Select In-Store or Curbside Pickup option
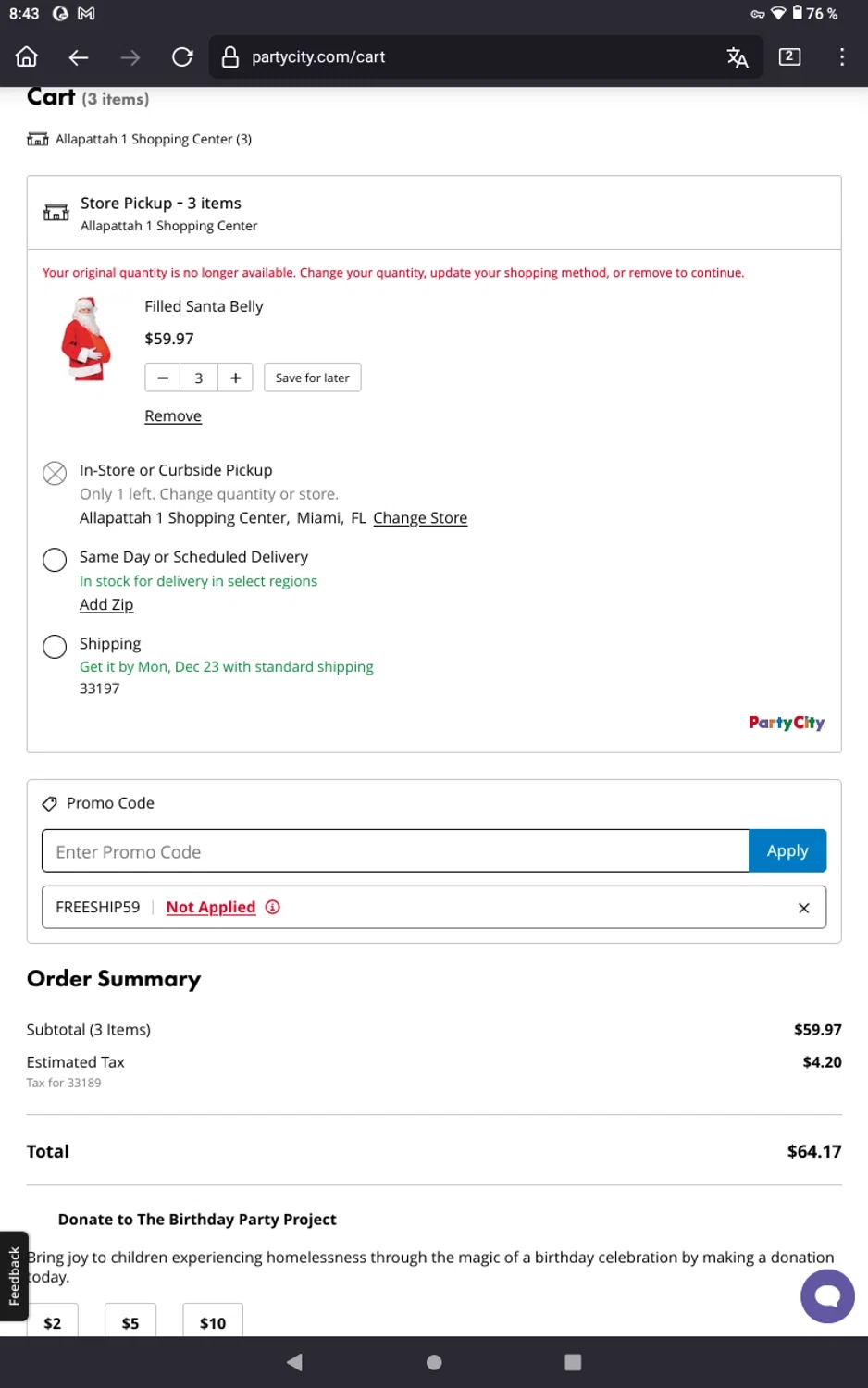 point(55,474)
